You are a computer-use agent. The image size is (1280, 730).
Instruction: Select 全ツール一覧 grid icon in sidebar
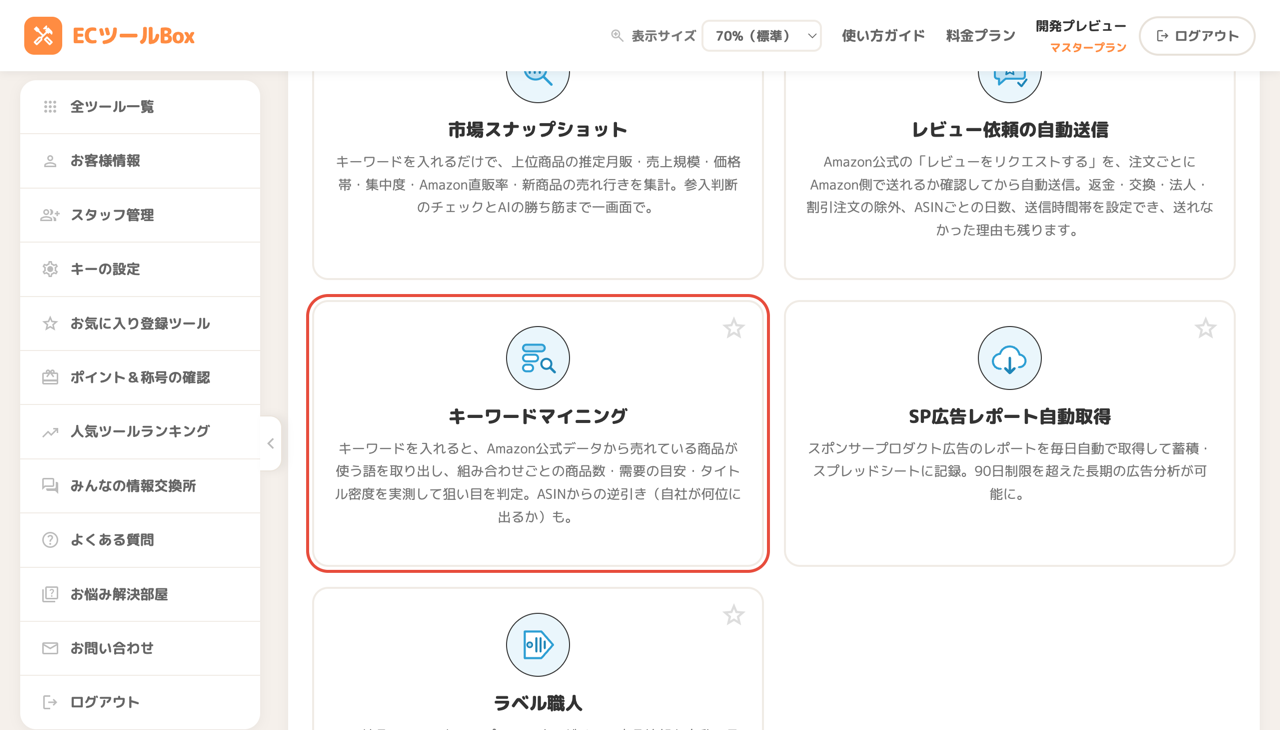[50, 107]
